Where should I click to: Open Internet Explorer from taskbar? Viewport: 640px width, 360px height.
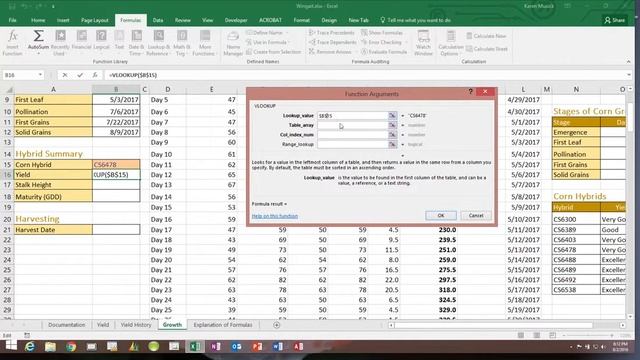point(30,347)
